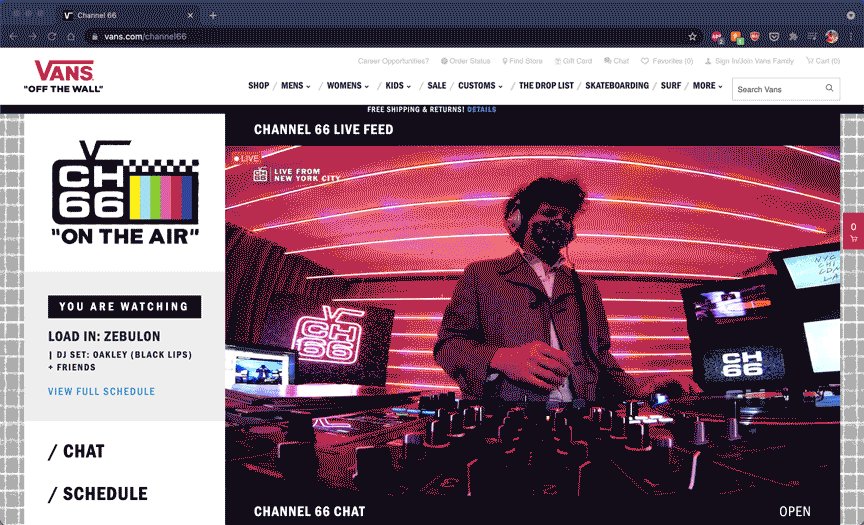
Task: View Favorites (0) list
Action: click(x=667, y=61)
